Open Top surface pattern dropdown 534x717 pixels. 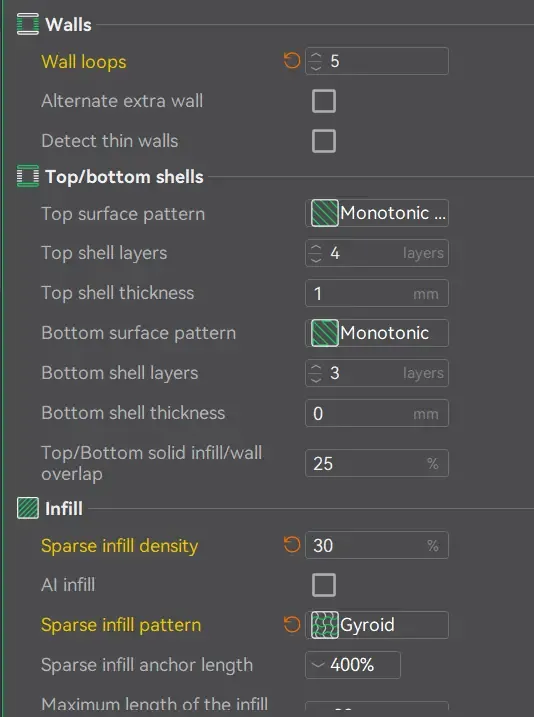coord(377,213)
